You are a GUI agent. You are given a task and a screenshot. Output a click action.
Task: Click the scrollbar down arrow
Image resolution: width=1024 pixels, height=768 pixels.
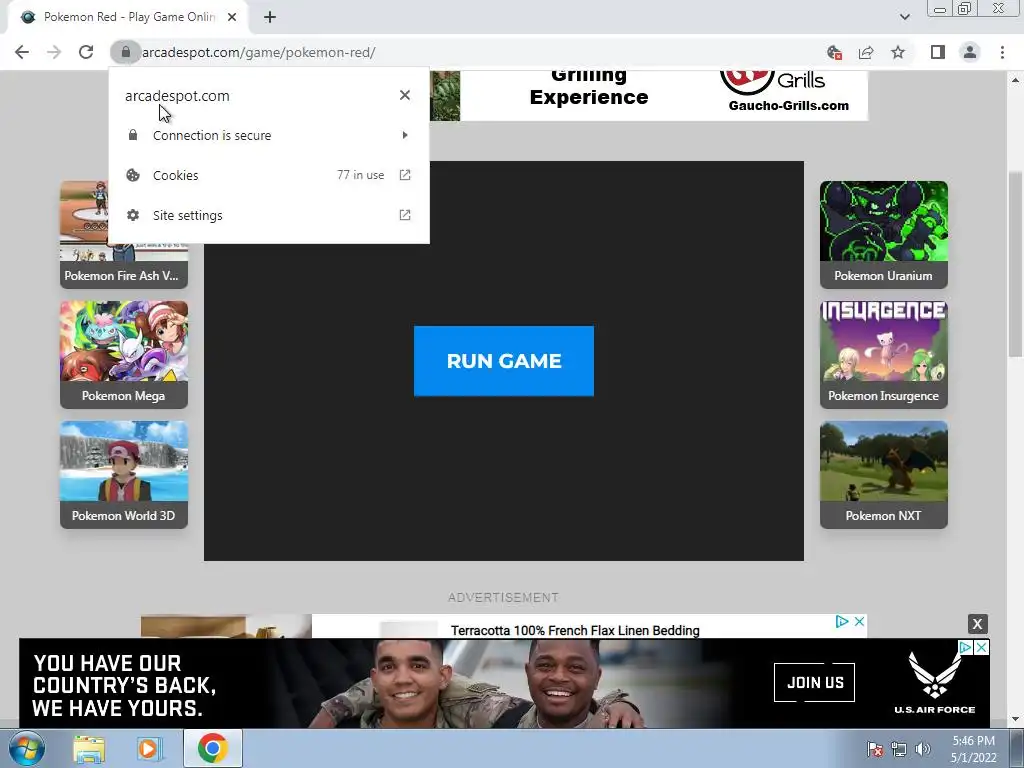1015,719
